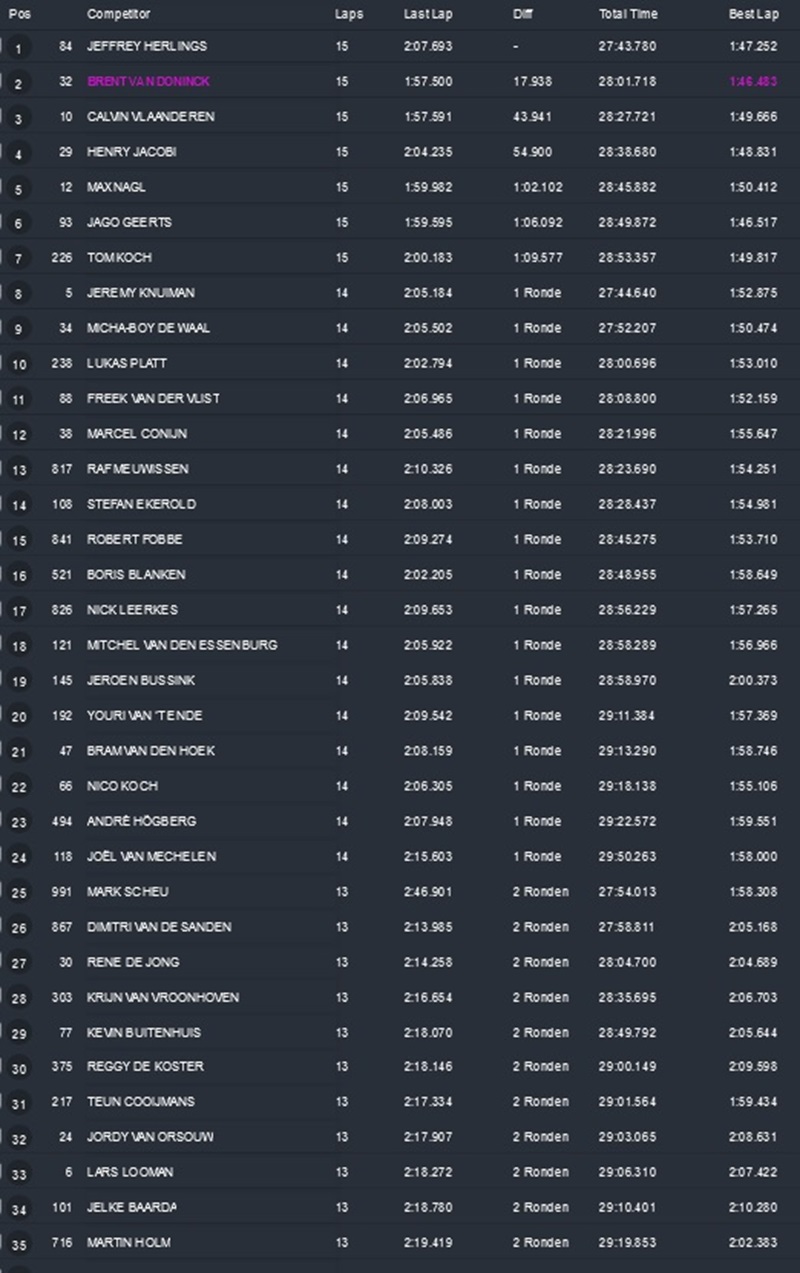
Task: Click the Total Time column header
Action: point(628,15)
